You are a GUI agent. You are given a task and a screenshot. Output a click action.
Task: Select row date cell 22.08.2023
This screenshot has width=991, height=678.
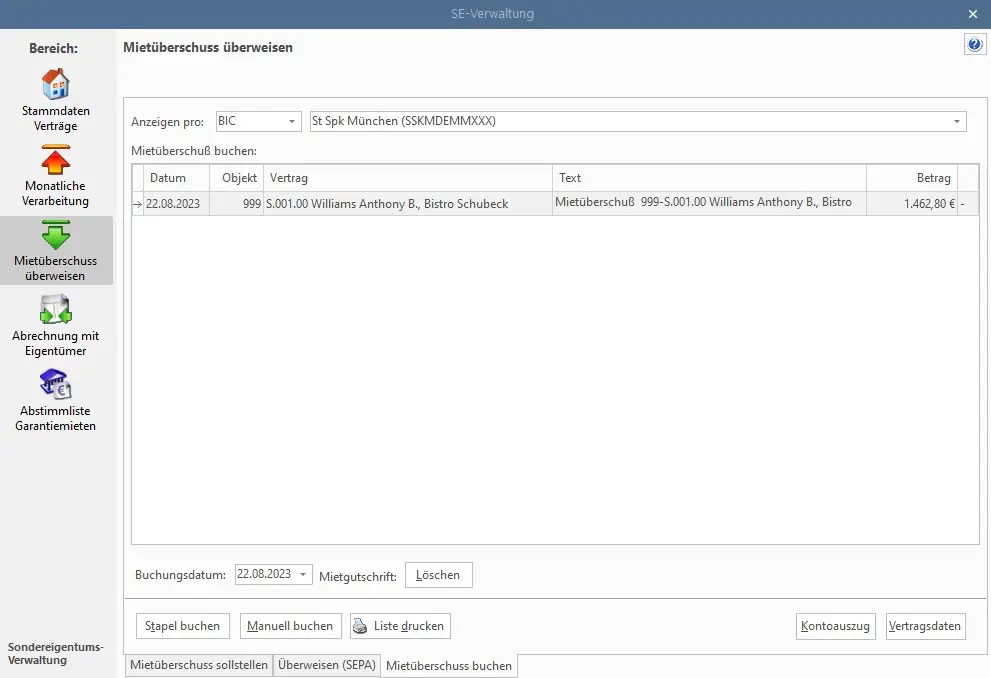pyautogui.click(x=176, y=204)
